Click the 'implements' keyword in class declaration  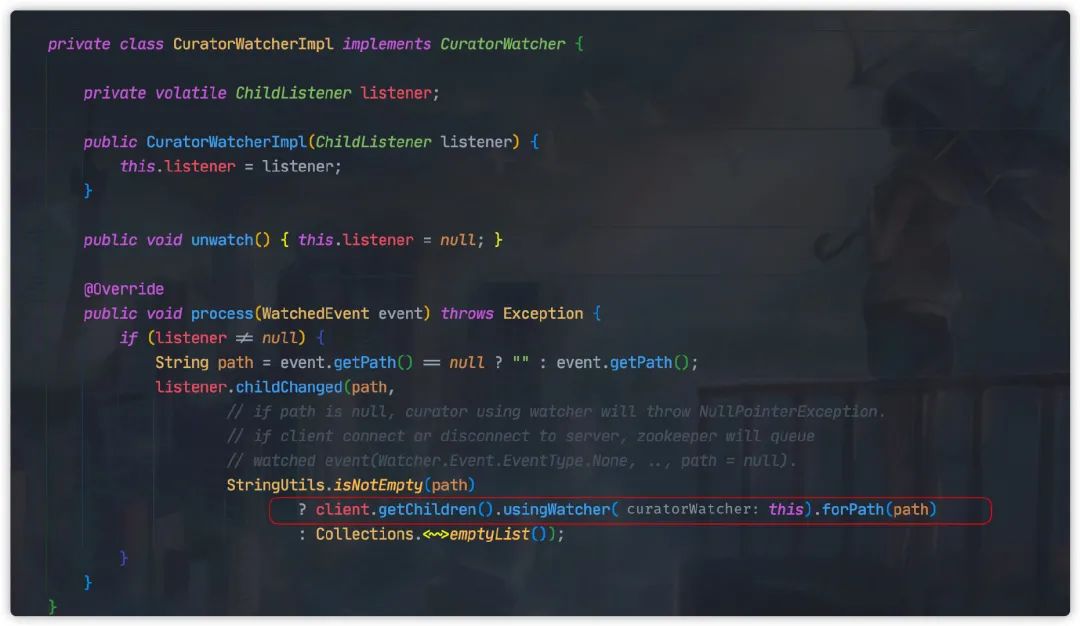[386, 44]
